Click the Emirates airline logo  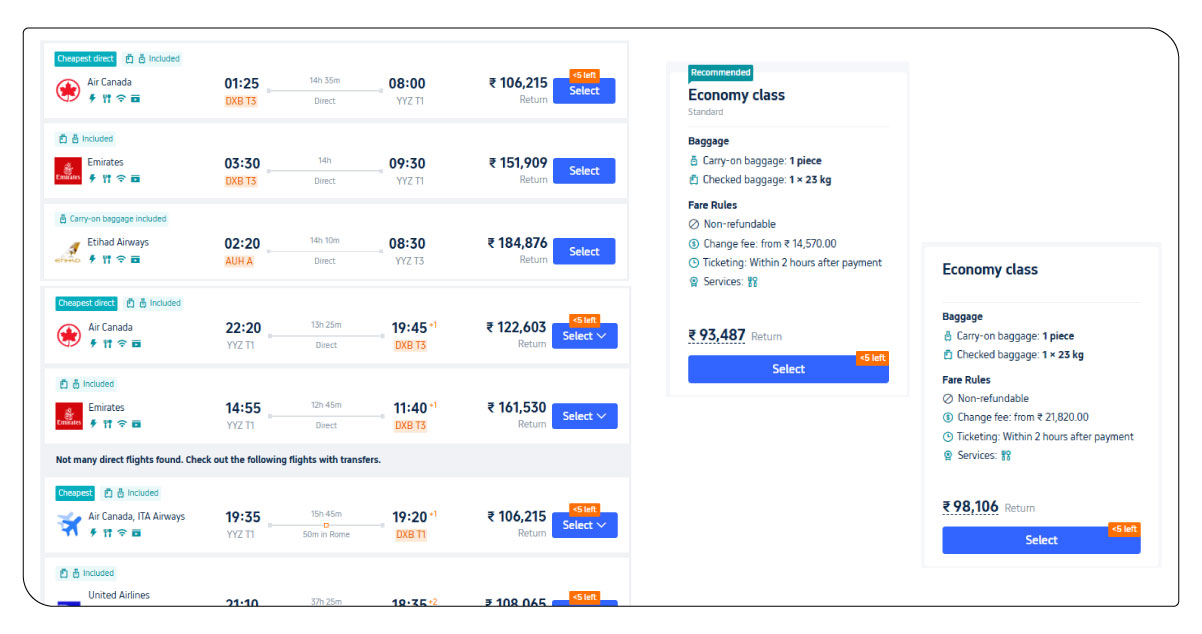(68, 172)
